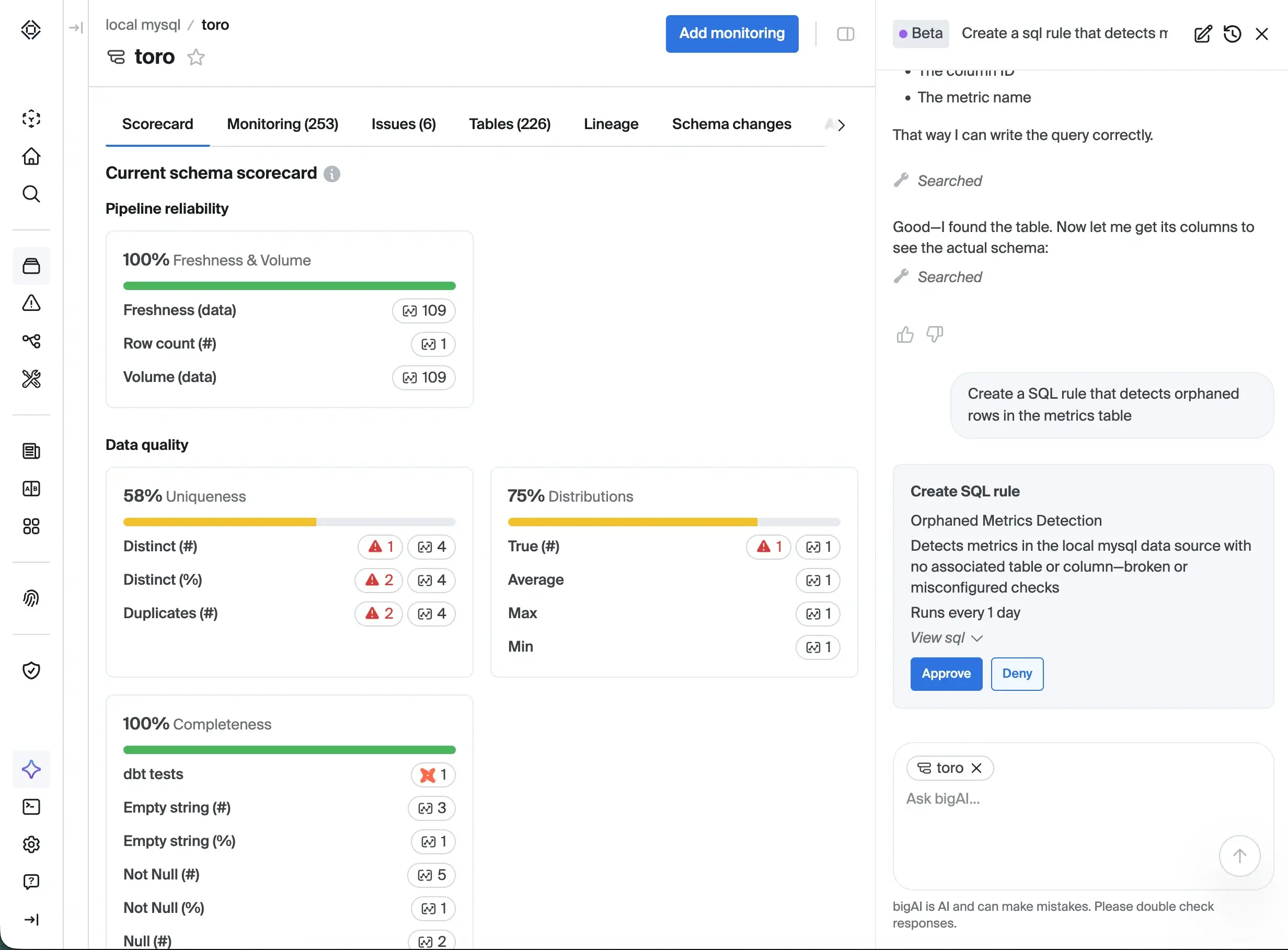Toggle the side panel layout icon
The image size is (1288, 950).
pos(846,34)
